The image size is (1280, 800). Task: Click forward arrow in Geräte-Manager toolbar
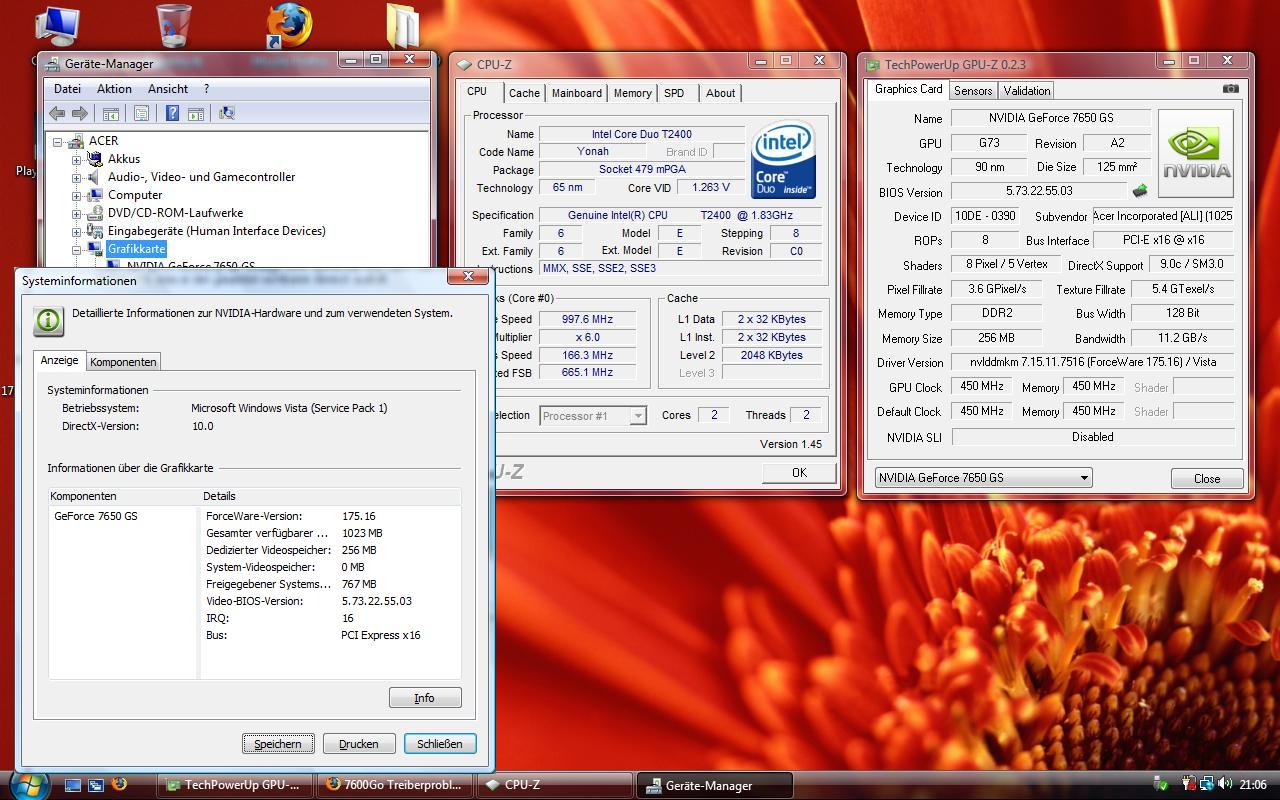(80, 114)
